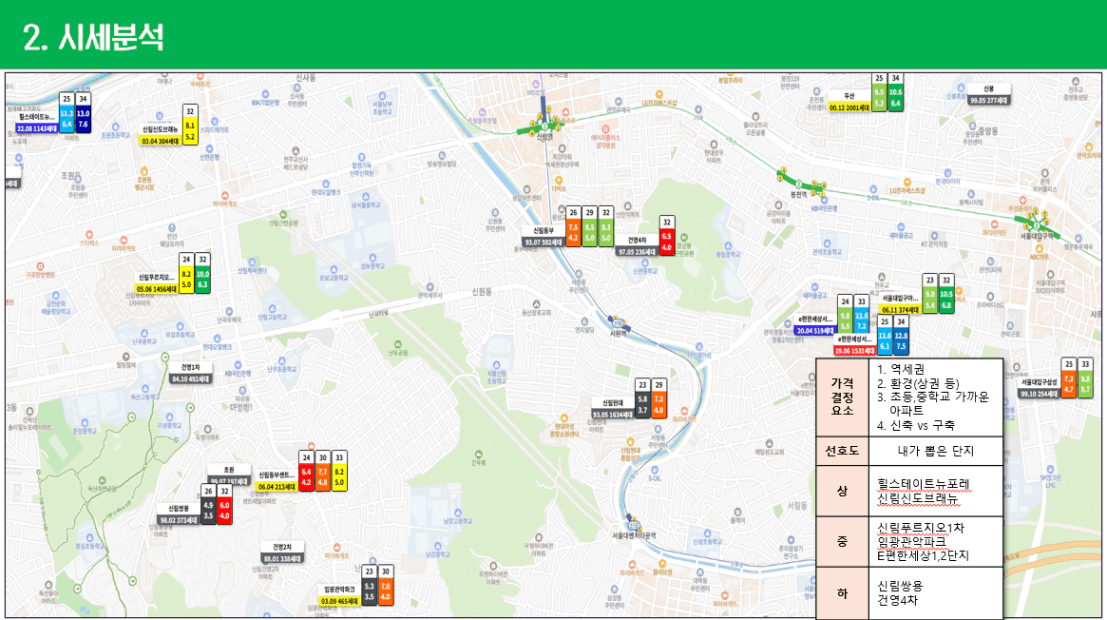Viewport: 1107px width, 620px height.
Task: Click the 건우봉 green peak icon
Action: (x=479, y=454)
